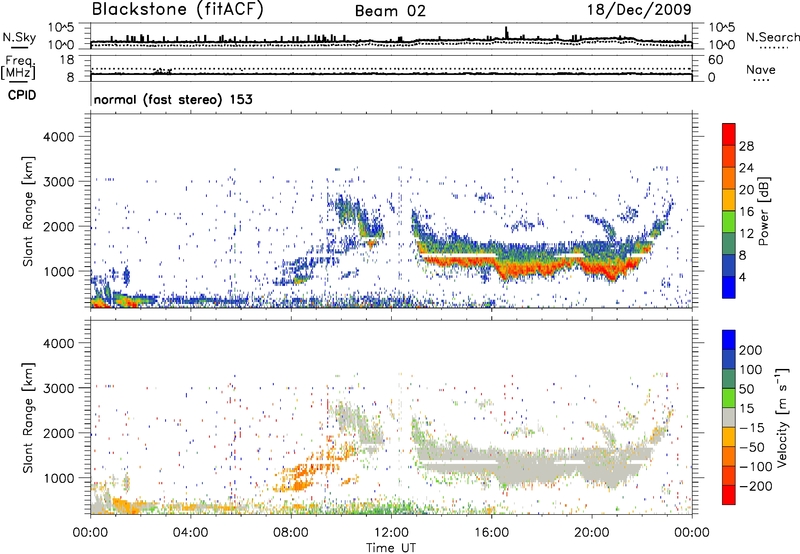The height and width of the screenshot is (554, 800).
Task: Click the '04:00' time tick label
Action: click(190, 533)
